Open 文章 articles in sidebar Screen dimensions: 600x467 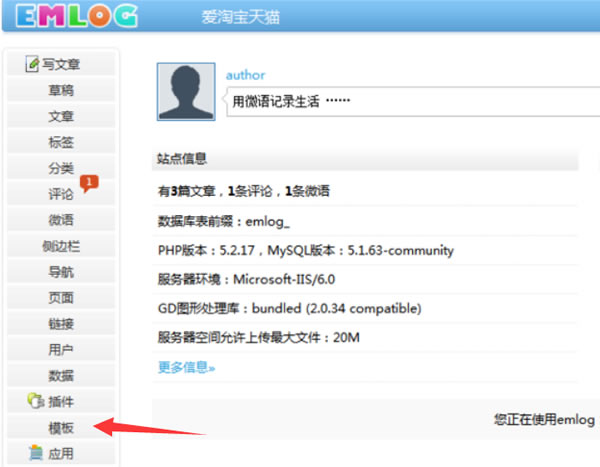61,116
